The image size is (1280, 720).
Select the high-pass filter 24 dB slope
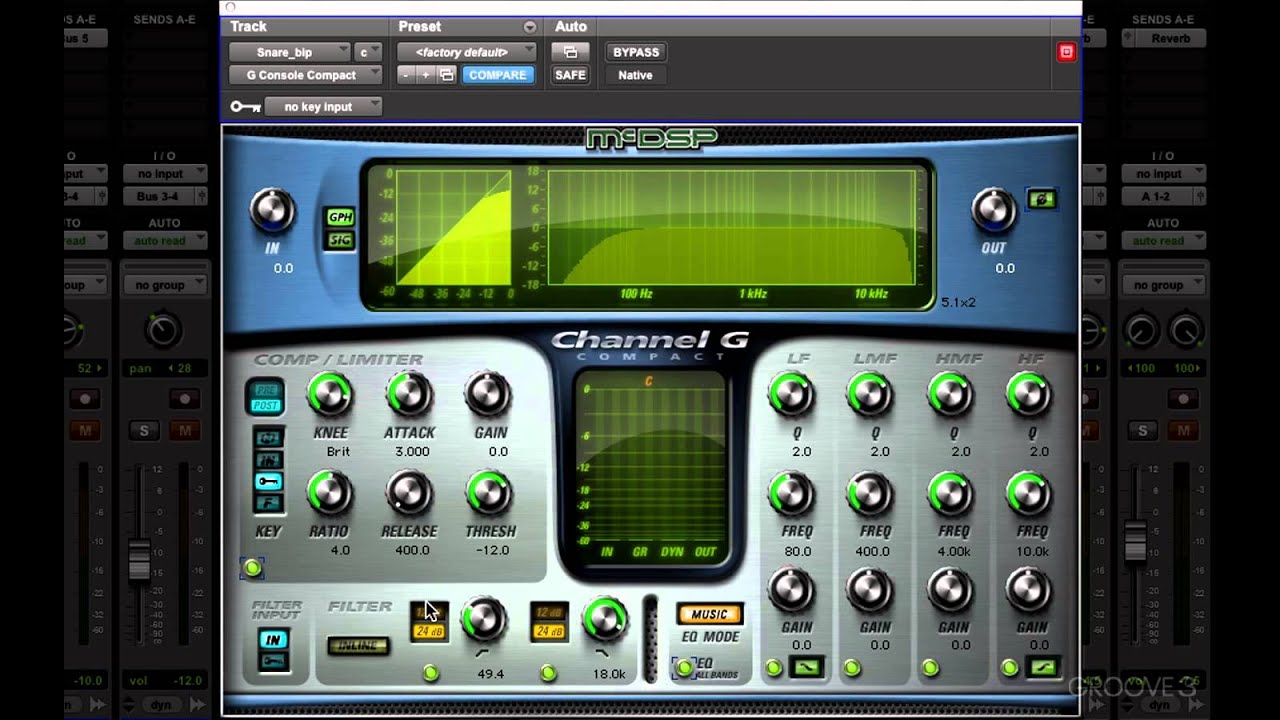(429, 632)
